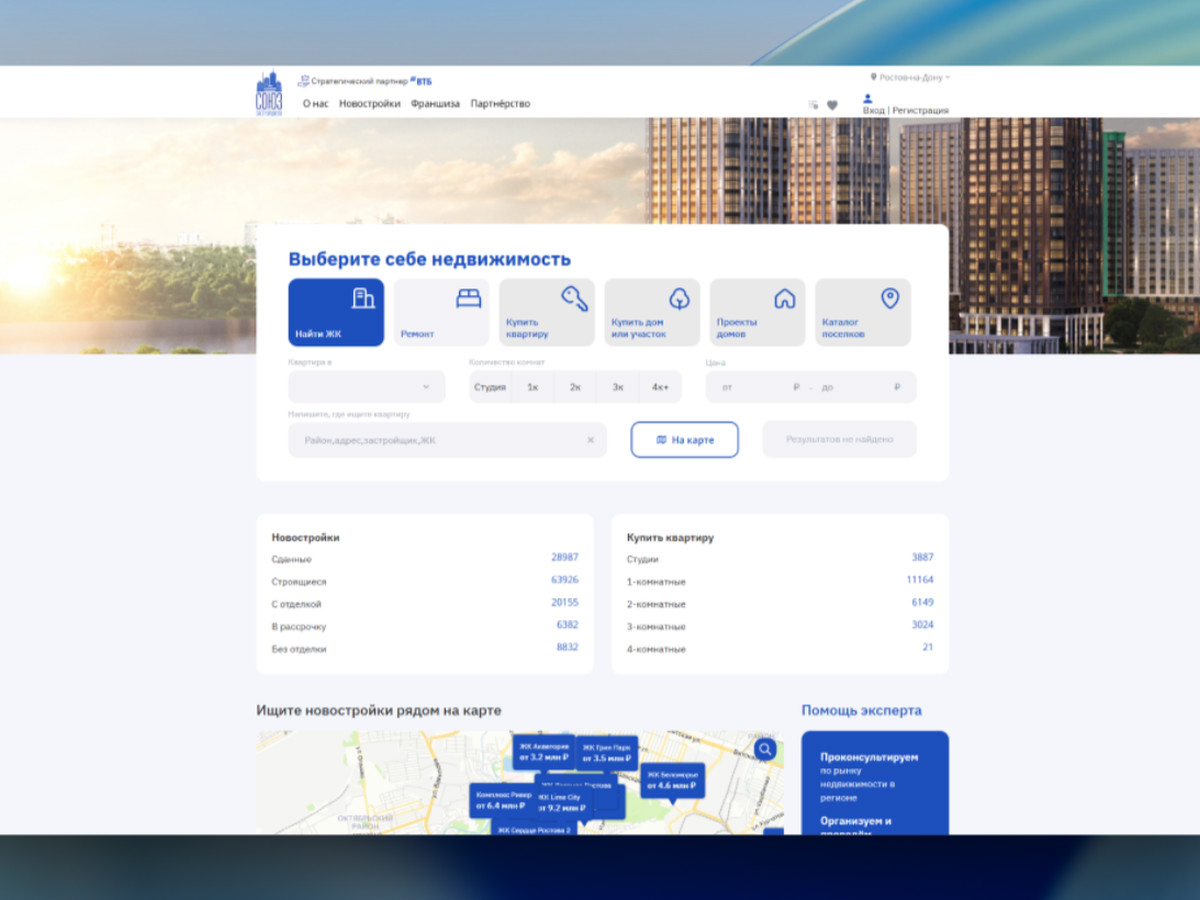Select the 3к room filter
Viewport: 1200px width, 900px height.
(618, 387)
